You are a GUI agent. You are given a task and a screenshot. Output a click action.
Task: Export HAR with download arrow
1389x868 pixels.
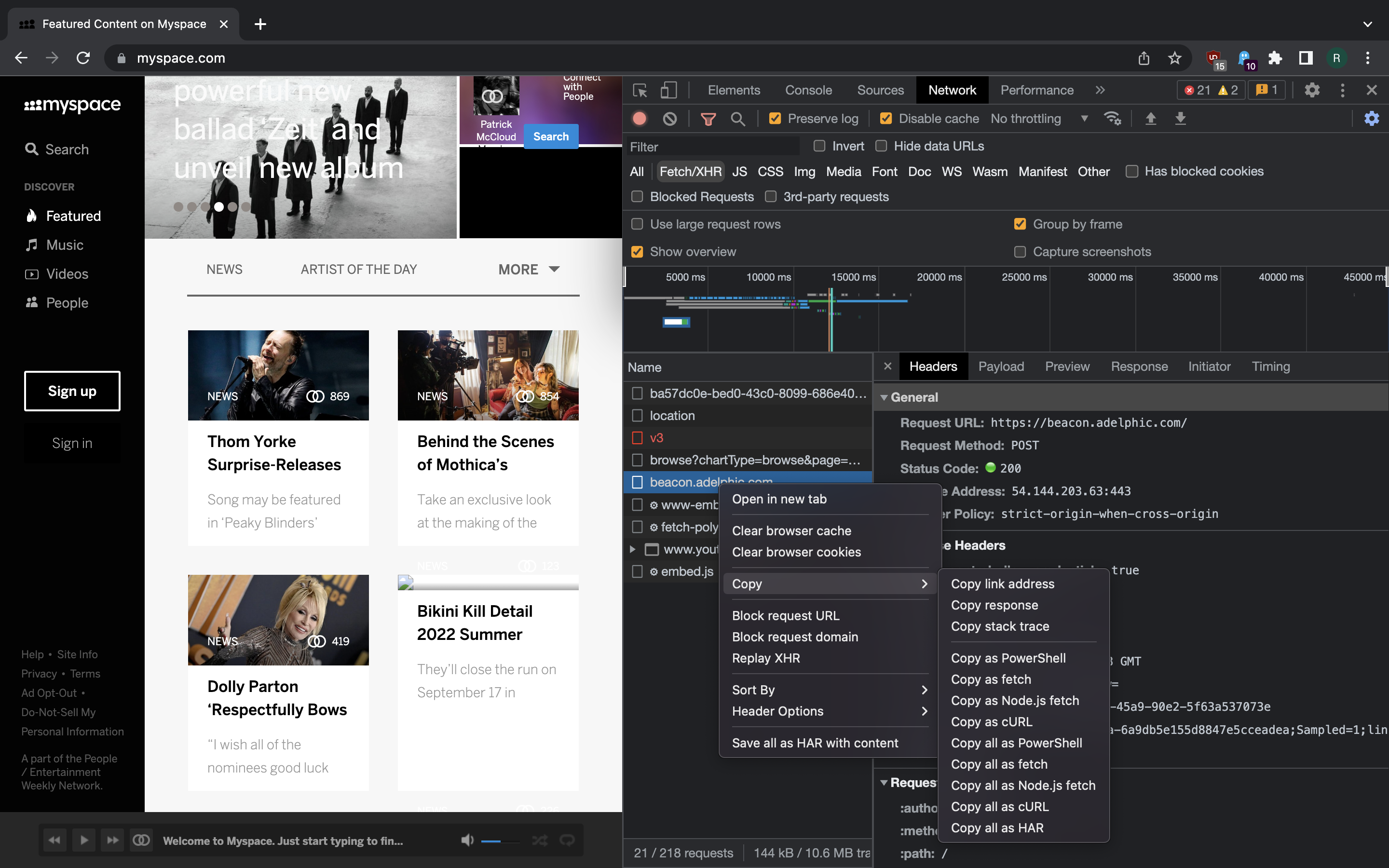(x=1180, y=119)
